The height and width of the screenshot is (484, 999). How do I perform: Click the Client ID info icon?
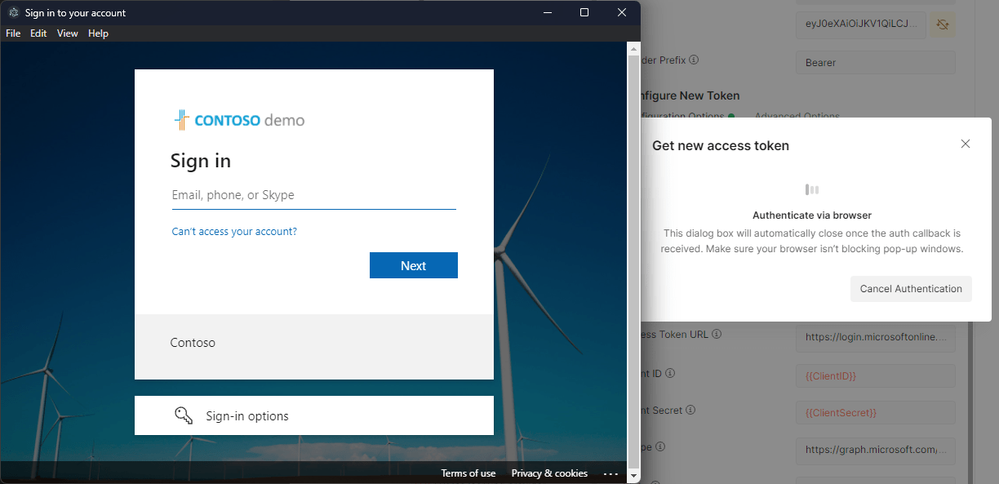click(x=670, y=374)
